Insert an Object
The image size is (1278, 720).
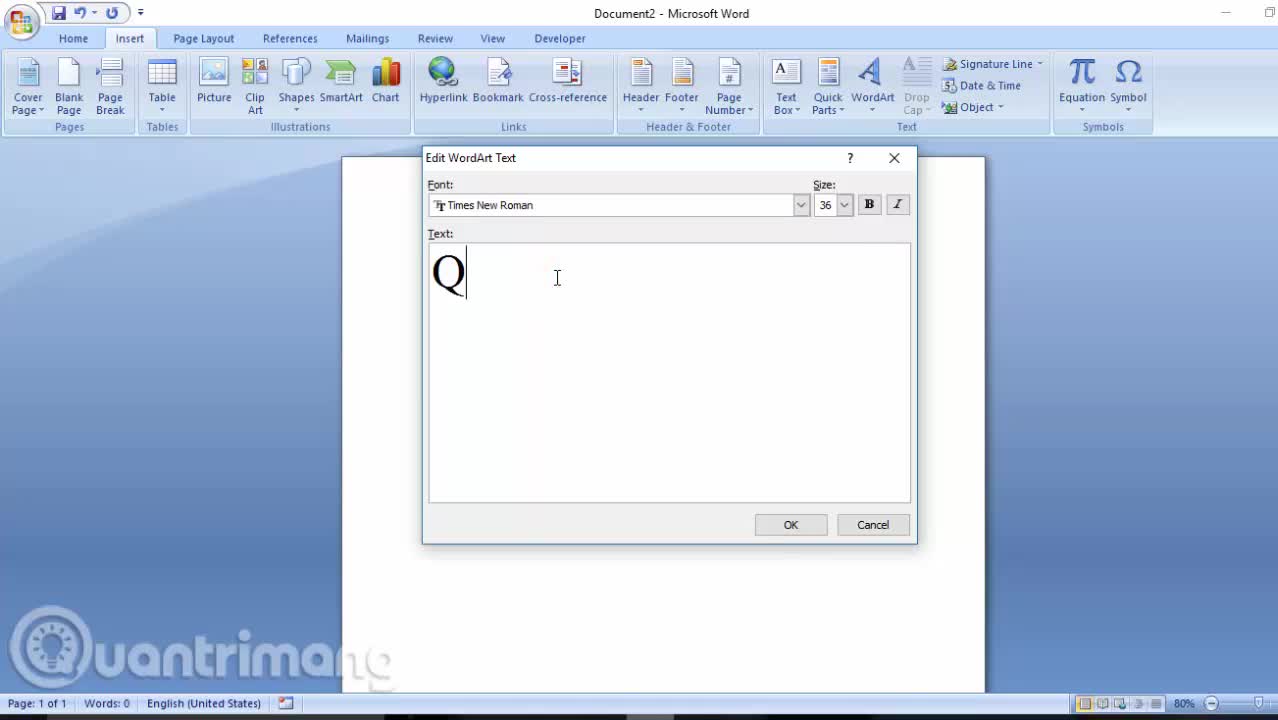tap(968, 107)
